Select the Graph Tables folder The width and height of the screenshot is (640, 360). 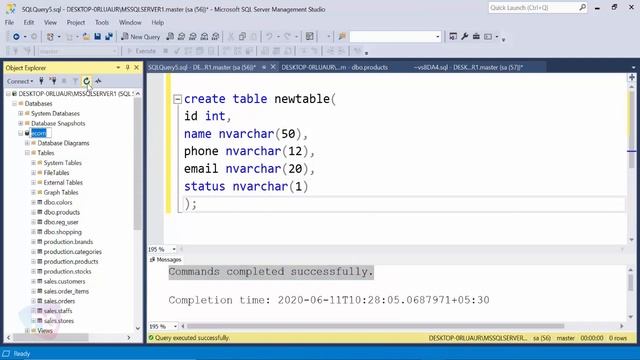point(60,192)
